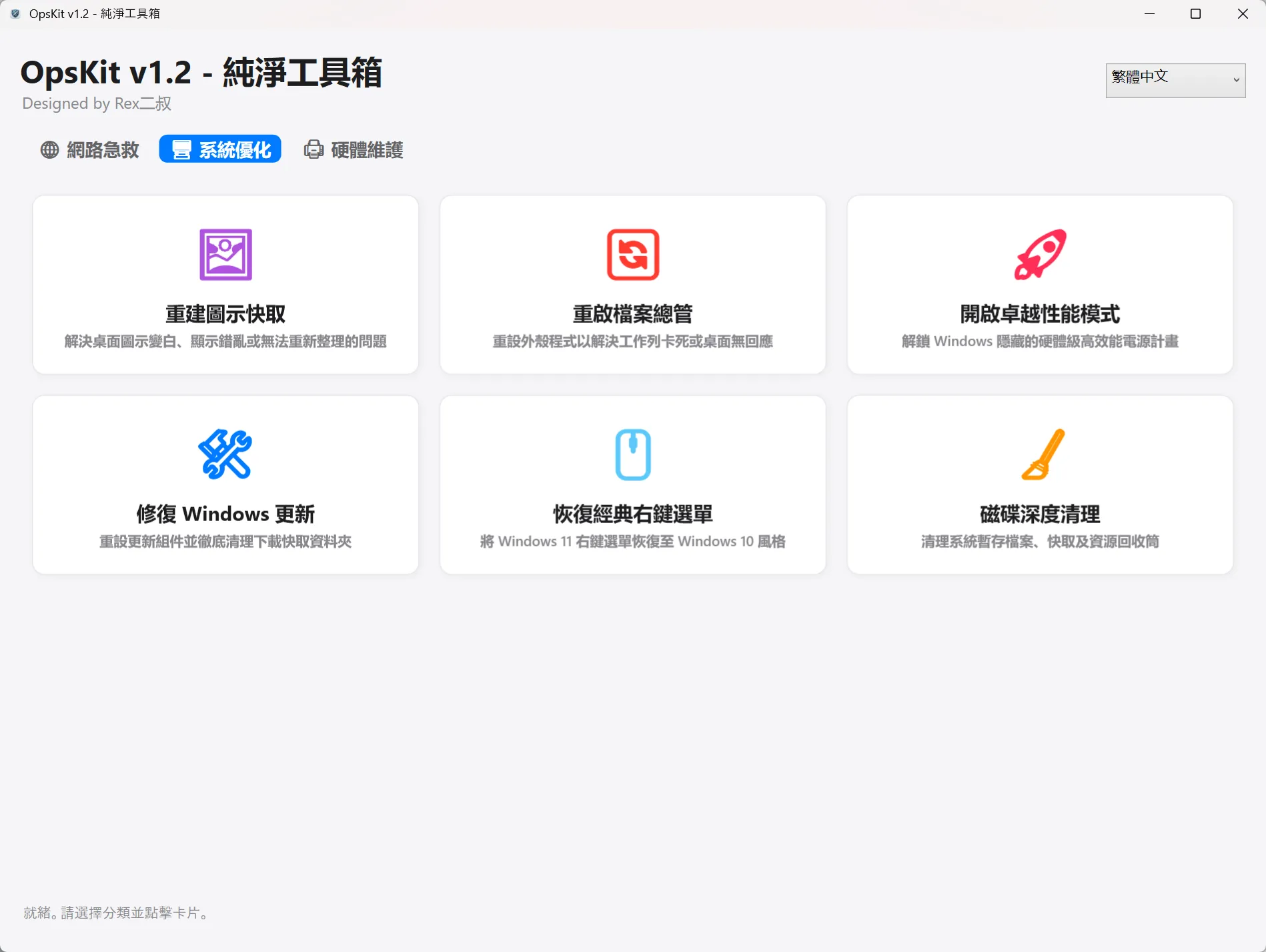Viewport: 1266px width, 952px height.
Task: Click the globe icon beside 網路急救
Action: [49, 149]
